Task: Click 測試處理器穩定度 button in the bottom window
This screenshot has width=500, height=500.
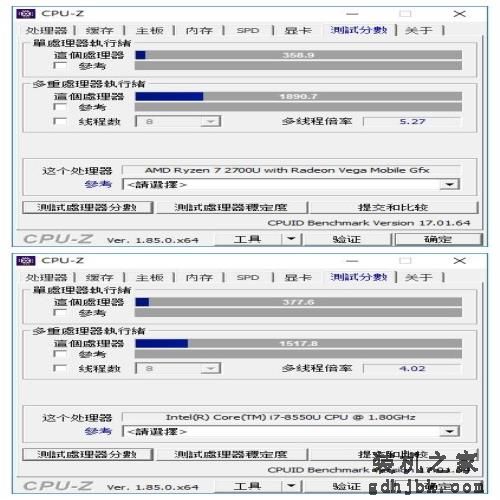Action: (231, 454)
